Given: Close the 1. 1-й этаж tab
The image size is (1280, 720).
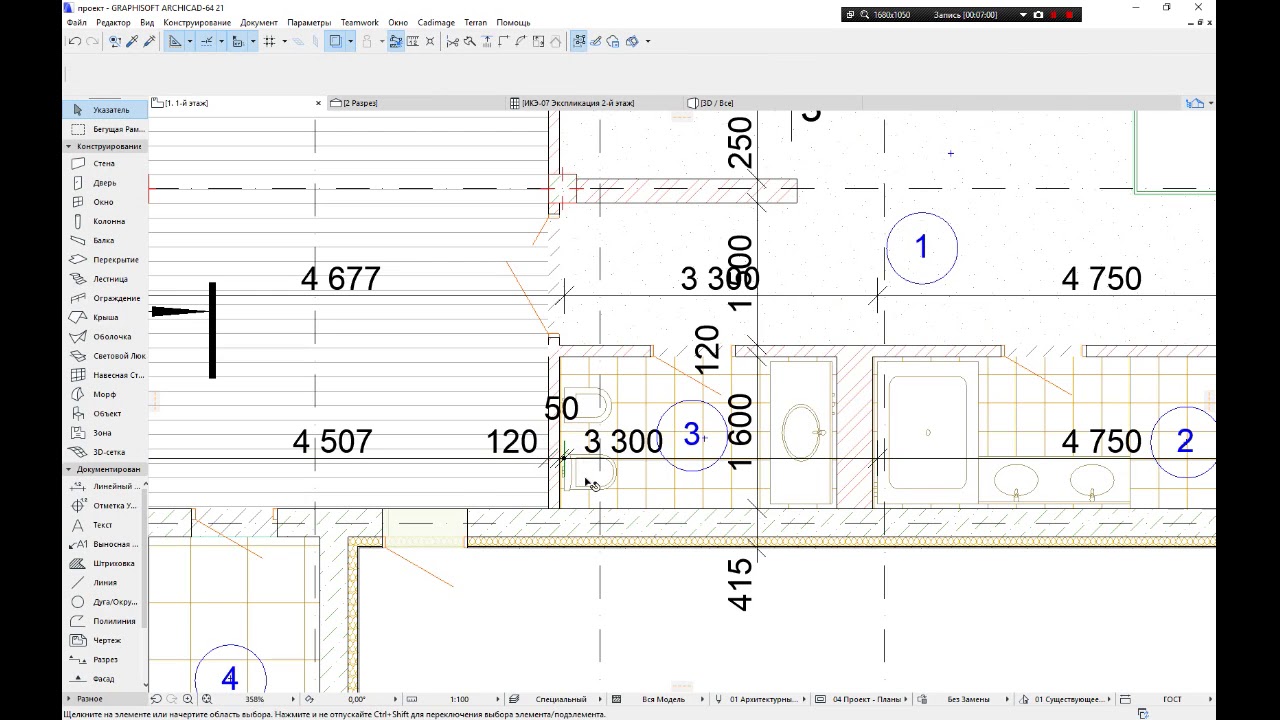Looking at the screenshot, I should click(x=319, y=103).
